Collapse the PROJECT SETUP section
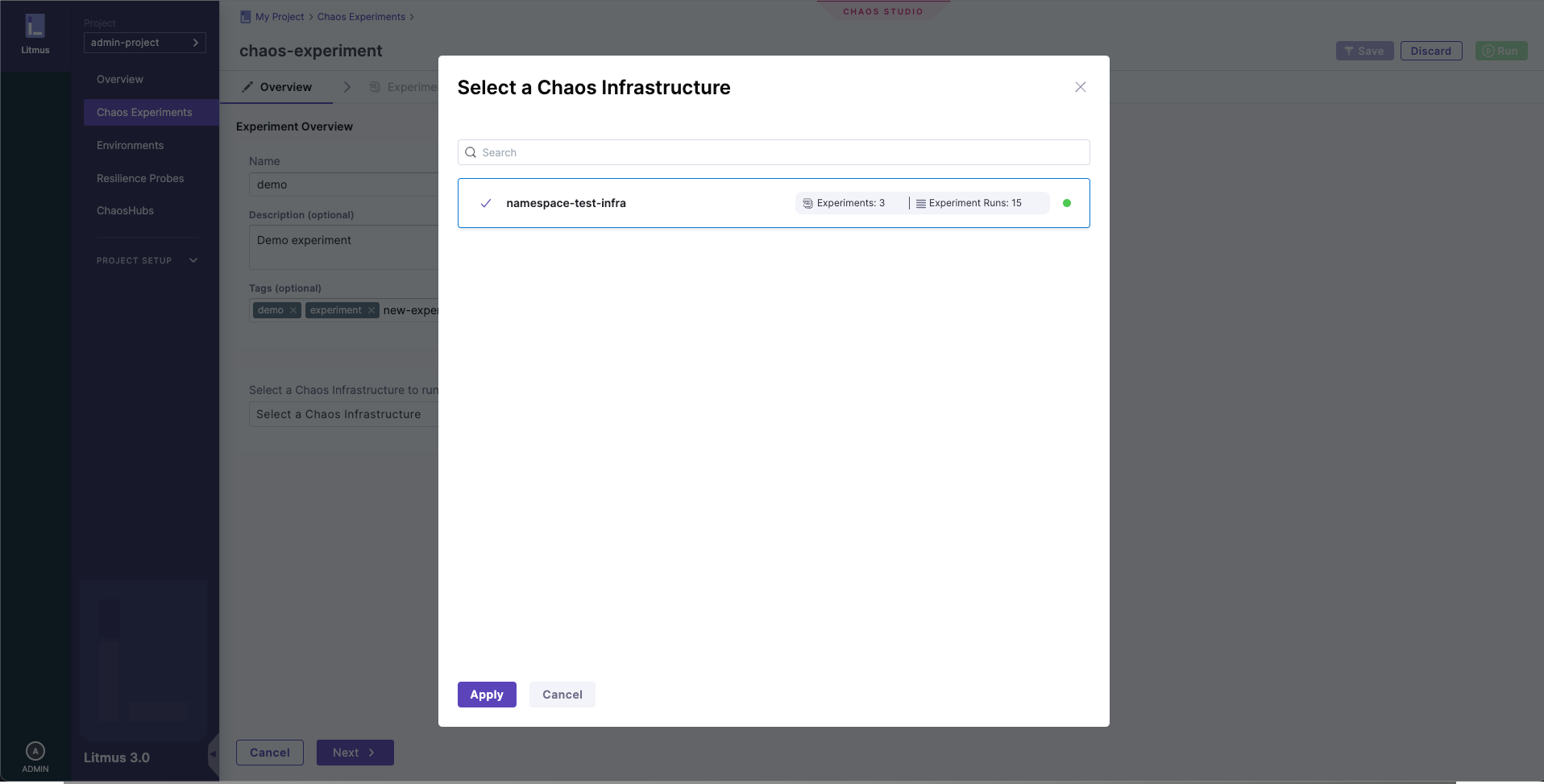 pyautogui.click(x=193, y=259)
